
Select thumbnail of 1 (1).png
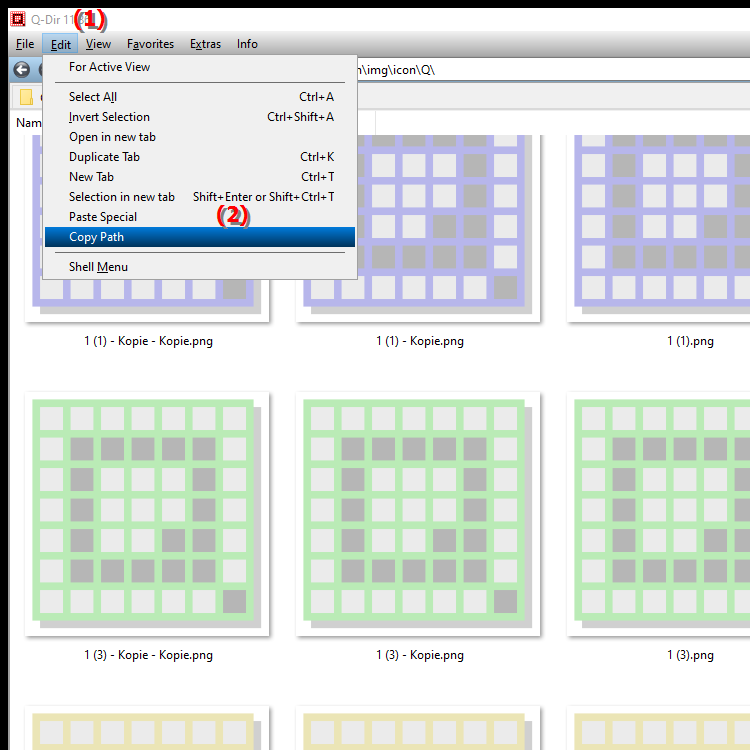(659, 229)
